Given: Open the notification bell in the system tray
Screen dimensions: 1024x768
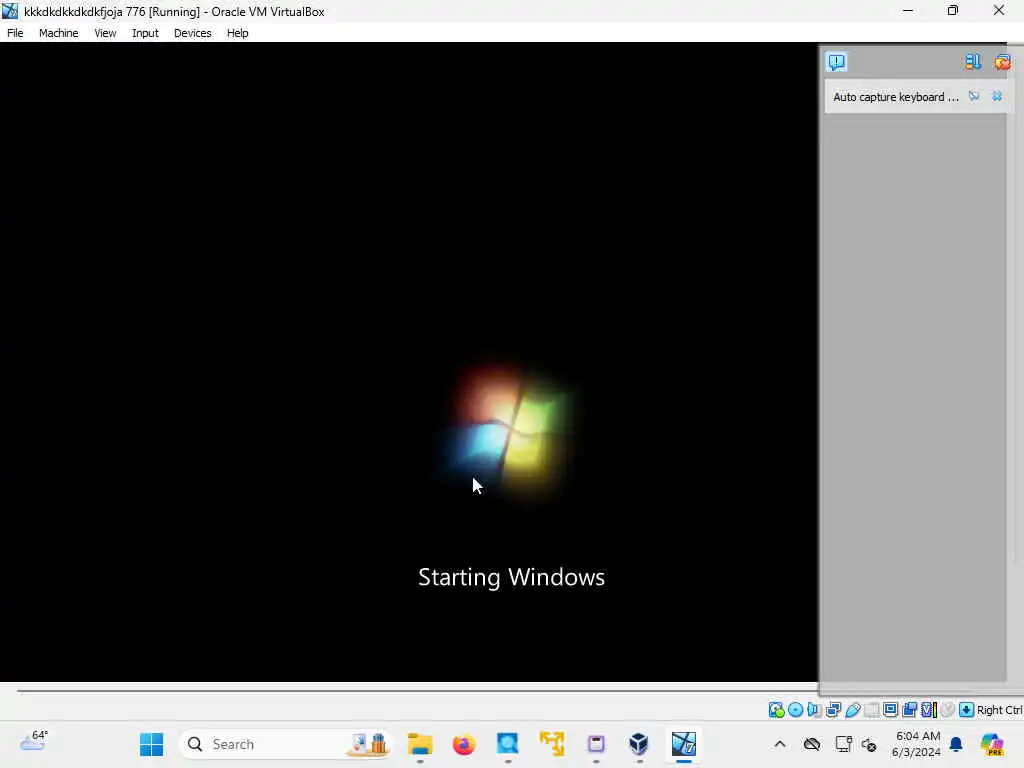Looking at the screenshot, I should click(956, 744).
